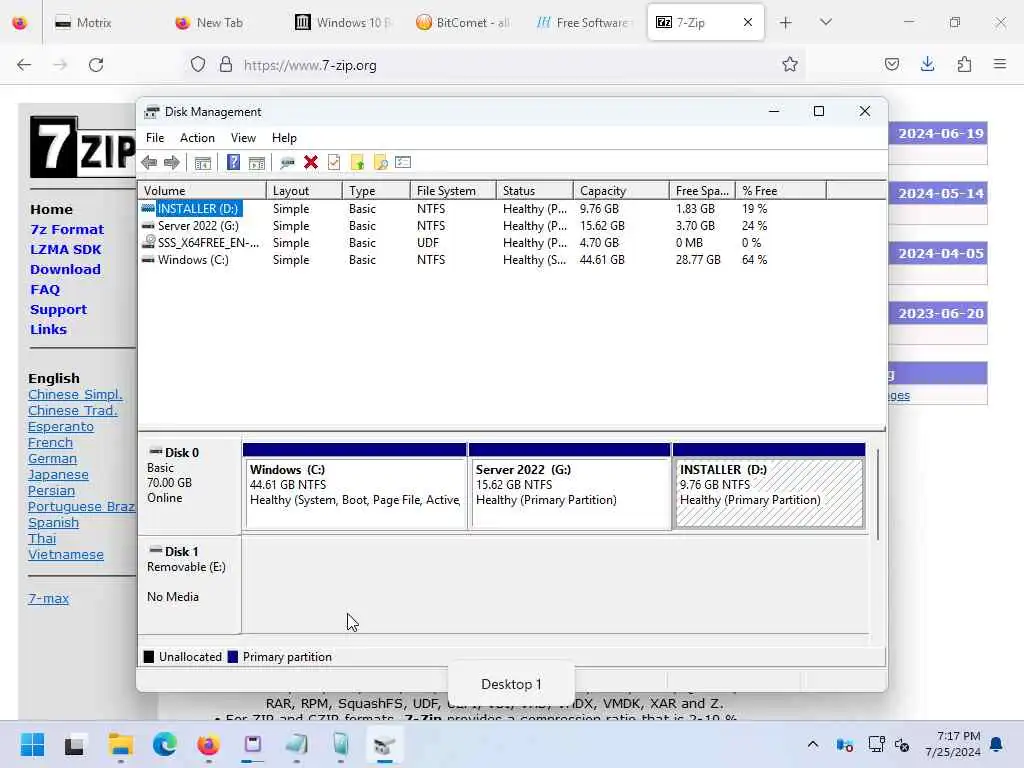1024x768 pixels.
Task: Click the Volume column header
Action: tap(202, 191)
